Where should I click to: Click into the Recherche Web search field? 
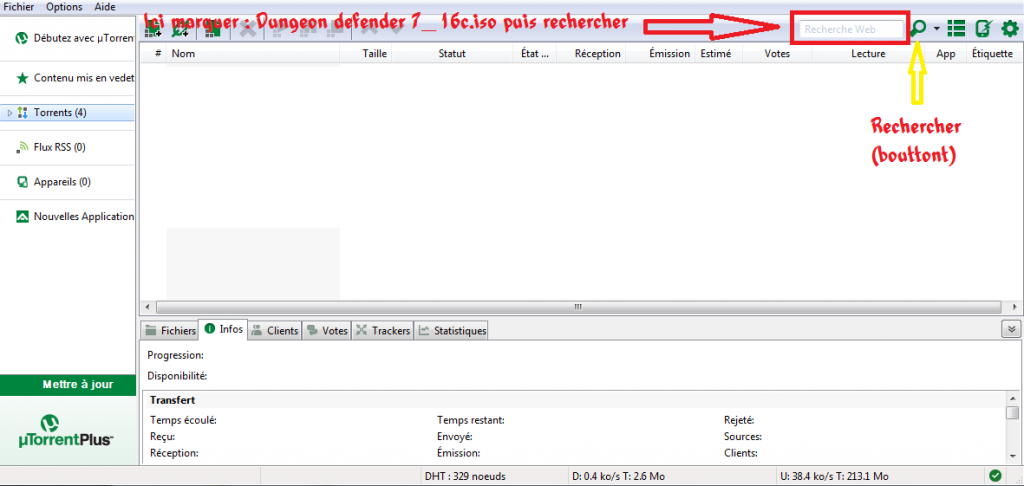(852, 29)
